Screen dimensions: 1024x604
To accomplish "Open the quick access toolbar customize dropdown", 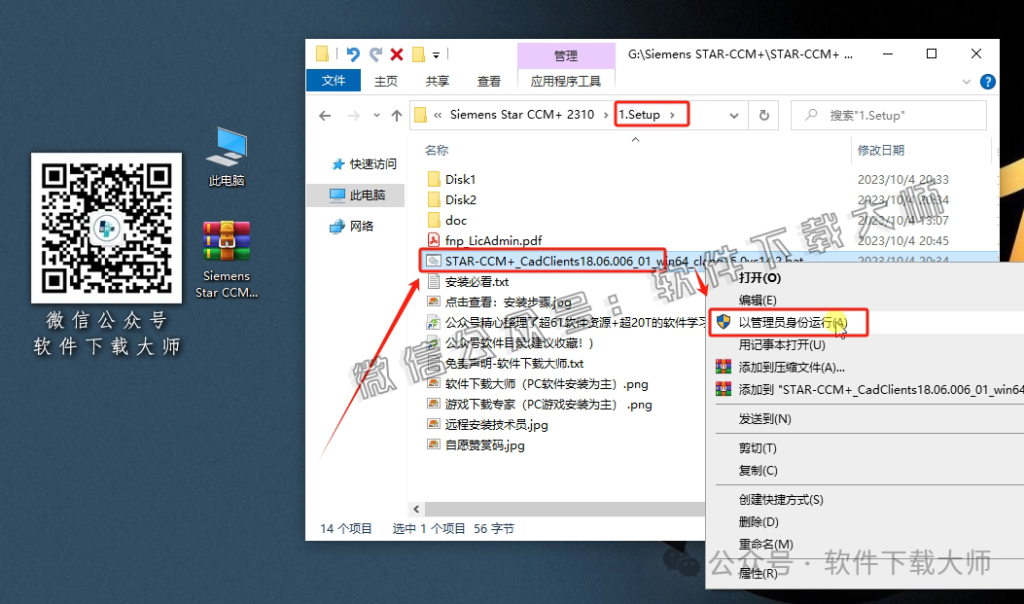I will 437,55.
